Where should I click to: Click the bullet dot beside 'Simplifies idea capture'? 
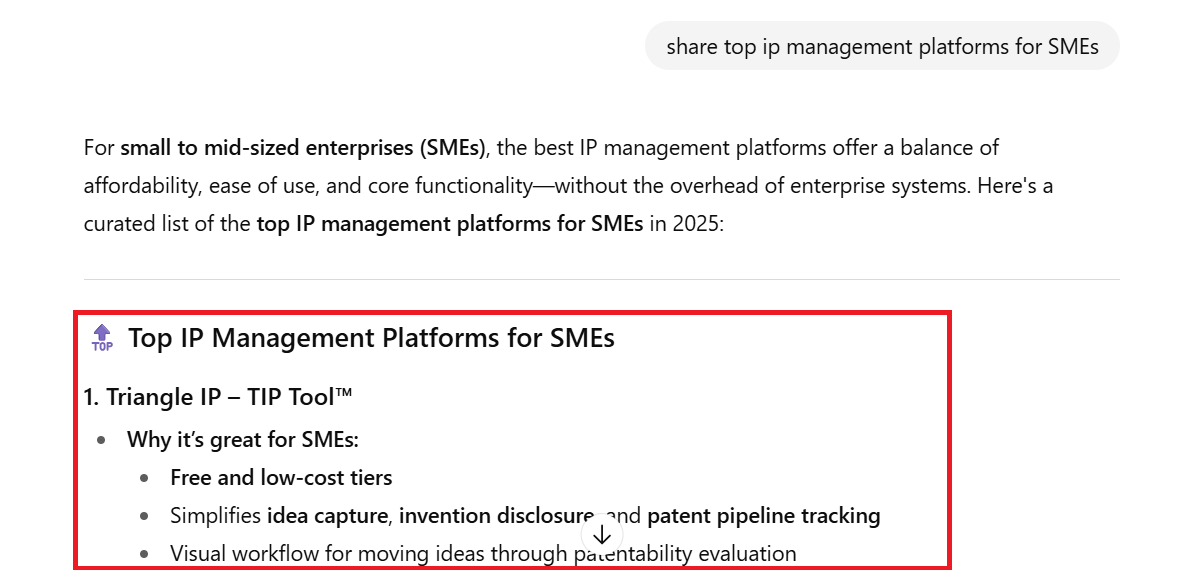pos(145,516)
